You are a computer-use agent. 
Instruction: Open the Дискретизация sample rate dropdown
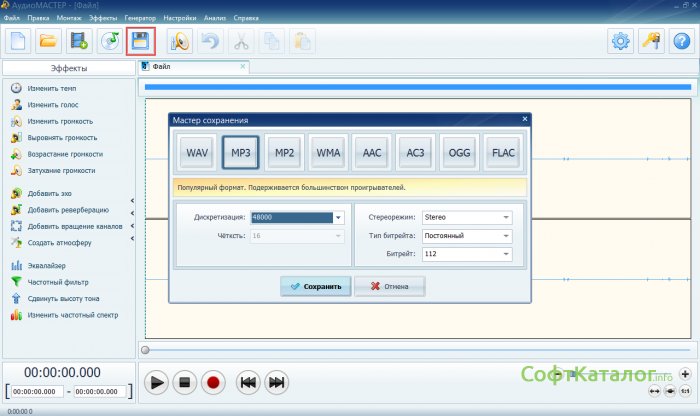click(x=338, y=216)
